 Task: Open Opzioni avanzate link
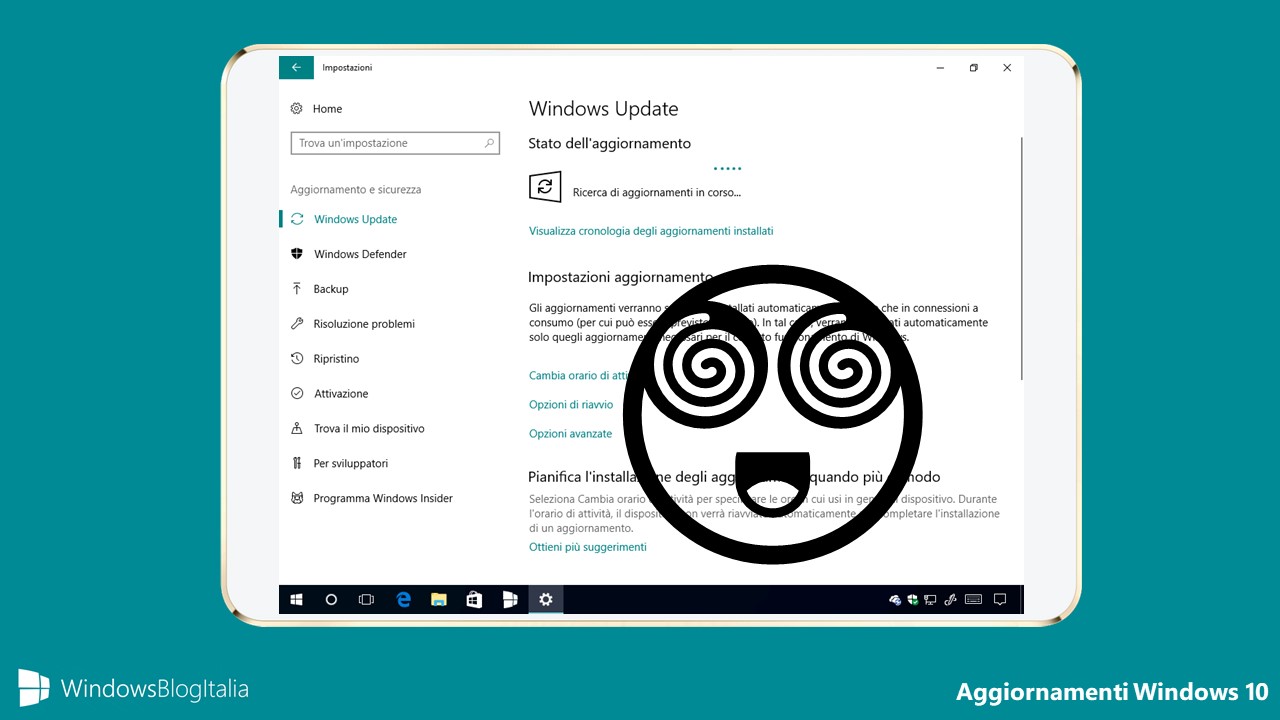570,434
